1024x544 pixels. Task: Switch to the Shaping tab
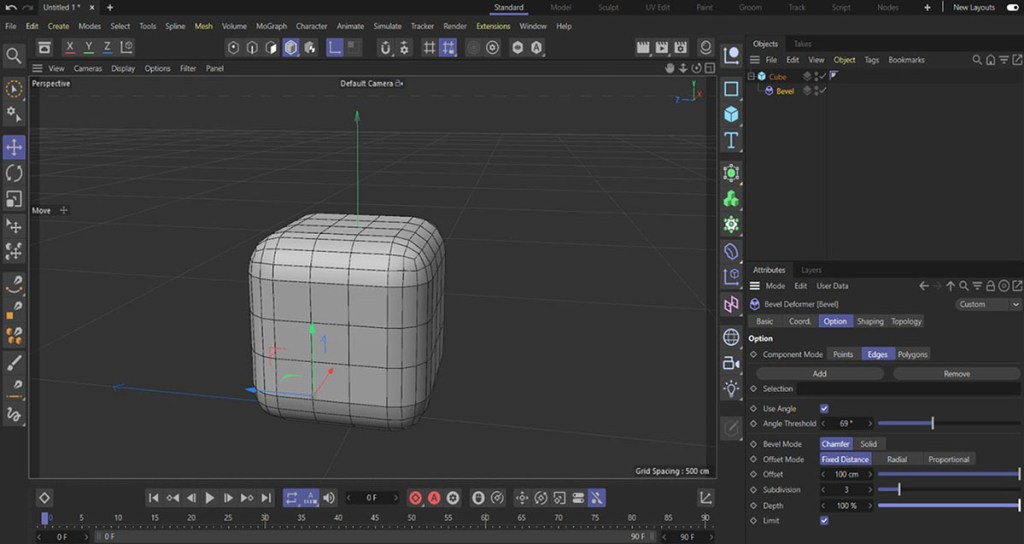point(869,321)
